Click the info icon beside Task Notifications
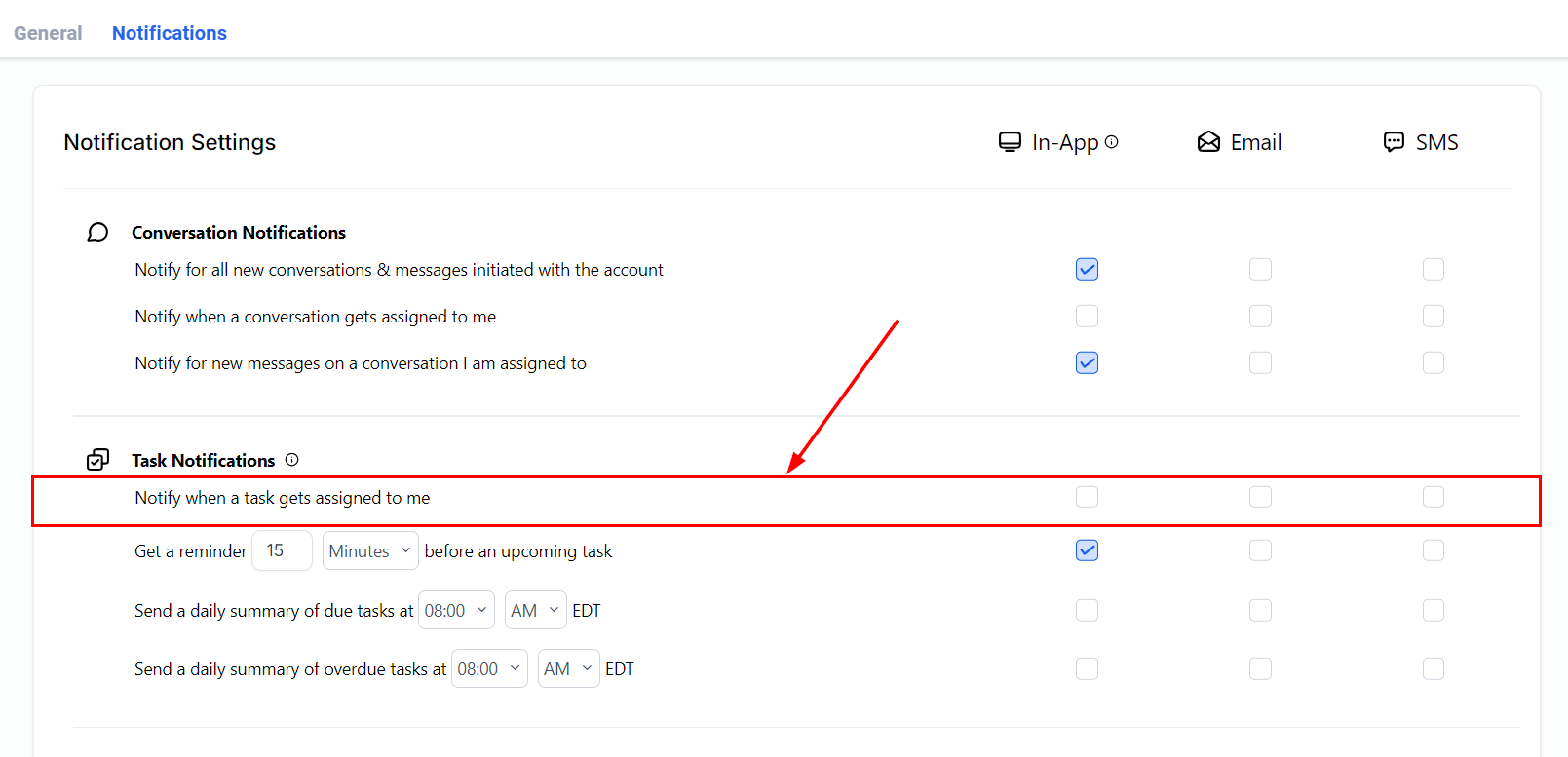 point(291,460)
